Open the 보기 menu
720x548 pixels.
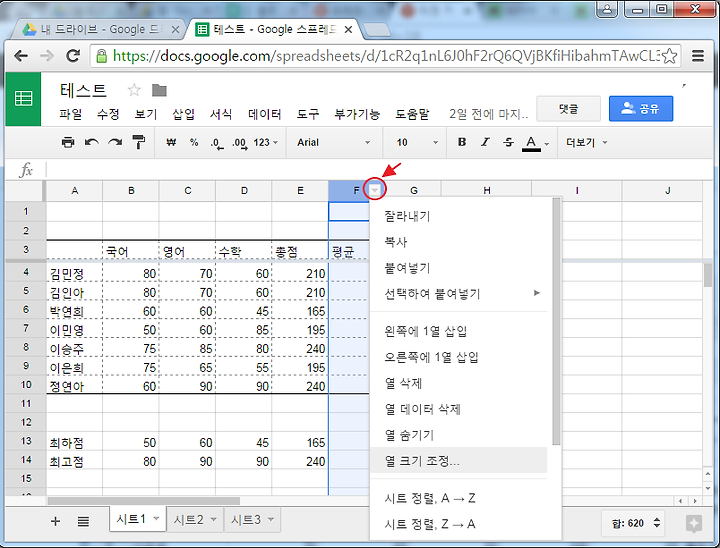coord(146,114)
